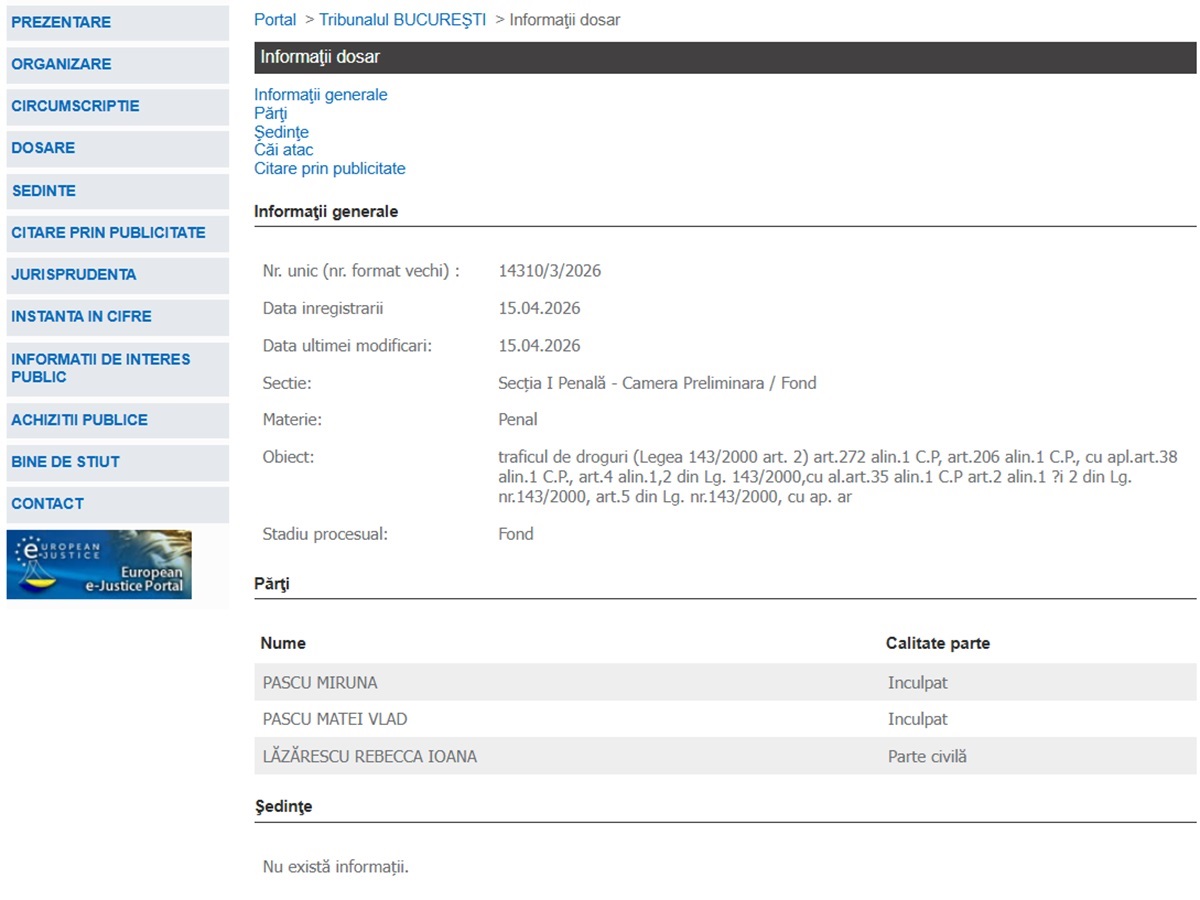1200x900 pixels.
Task: Open the CONTACT sidebar menu item
Action: click(x=117, y=504)
